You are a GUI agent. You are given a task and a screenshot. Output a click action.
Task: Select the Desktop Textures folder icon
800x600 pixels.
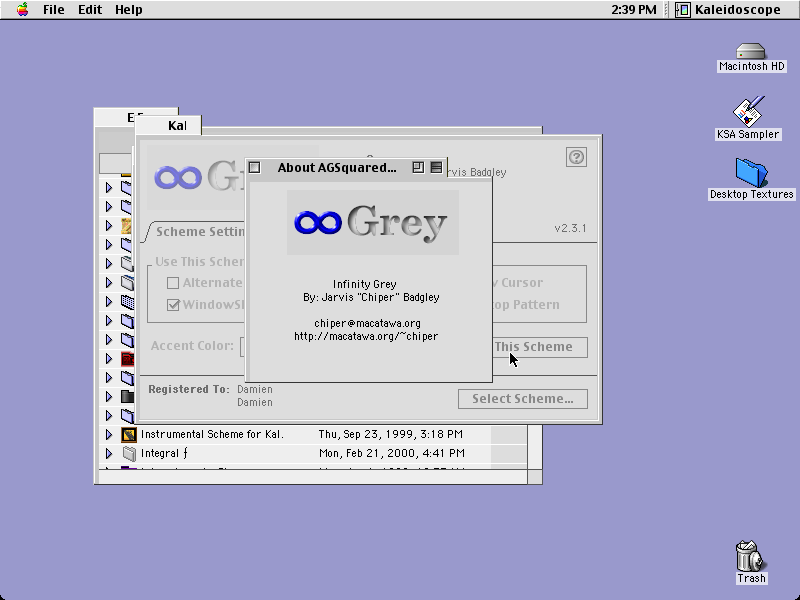click(x=751, y=172)
